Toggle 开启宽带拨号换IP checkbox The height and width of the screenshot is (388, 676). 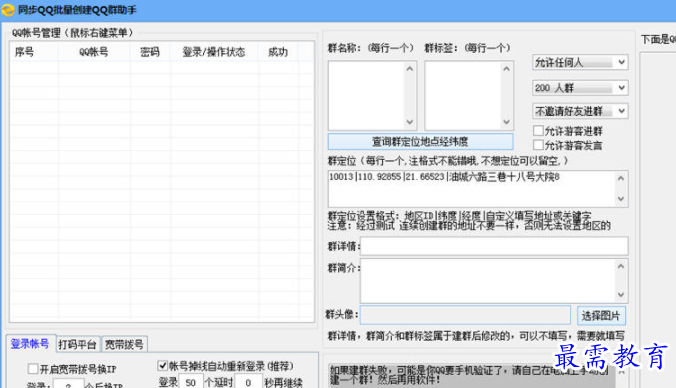point(33,369)
